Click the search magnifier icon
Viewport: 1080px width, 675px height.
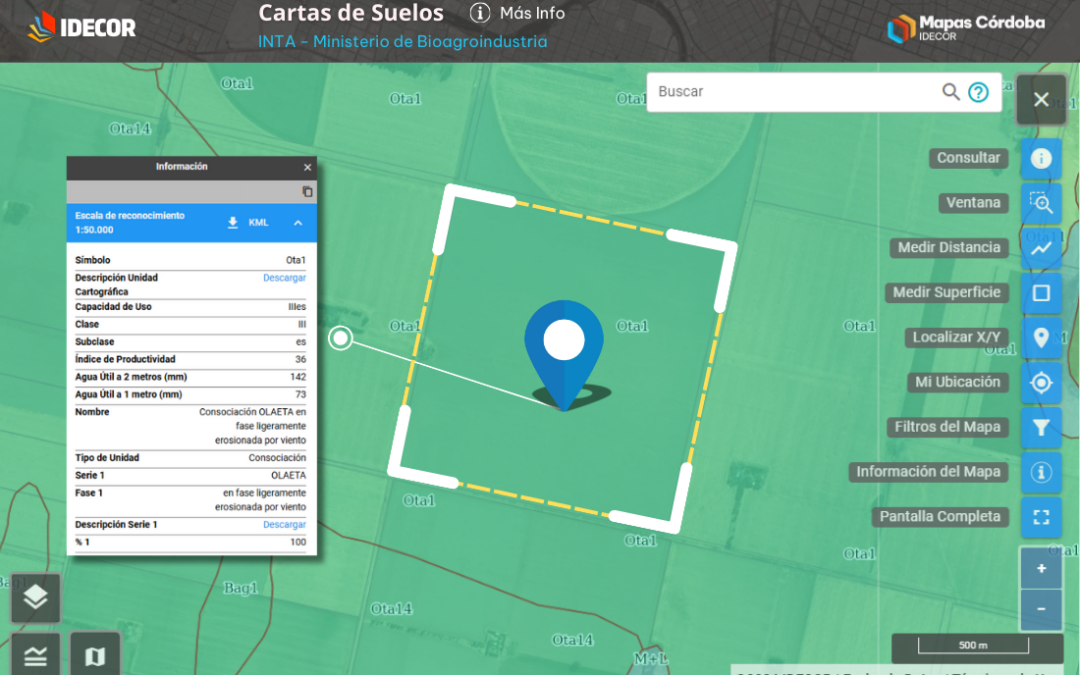coord(951,92)
